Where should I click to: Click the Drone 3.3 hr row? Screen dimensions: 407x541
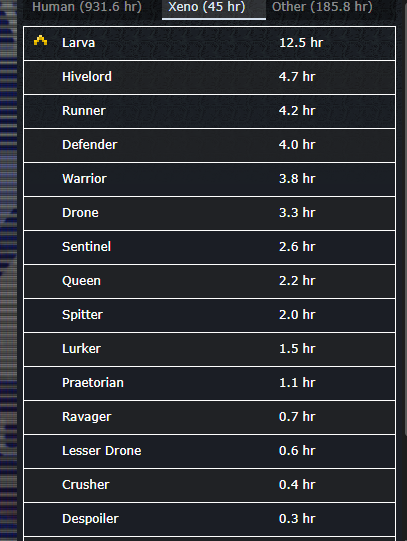pos(209,213)
